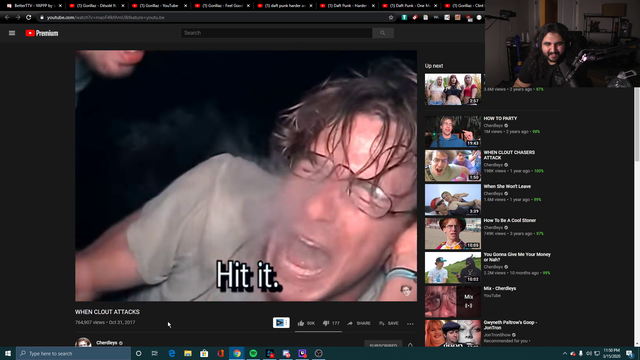The image size is (640, 360).
Task: Toggle the notification bell for Cherdleys
Action: click(x=410, y=345)
